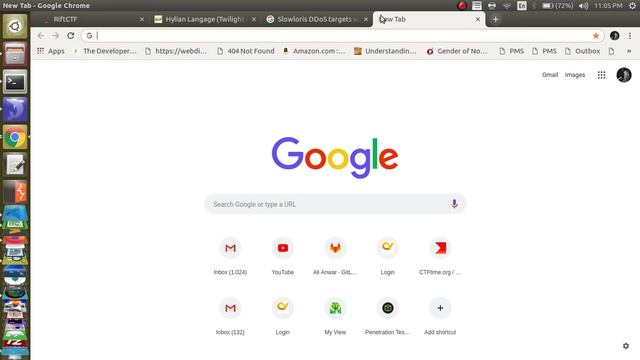The width and height of the screenshot is (640, 360).
Task: Start voice search with the microphone
Action: coord(454,204)
